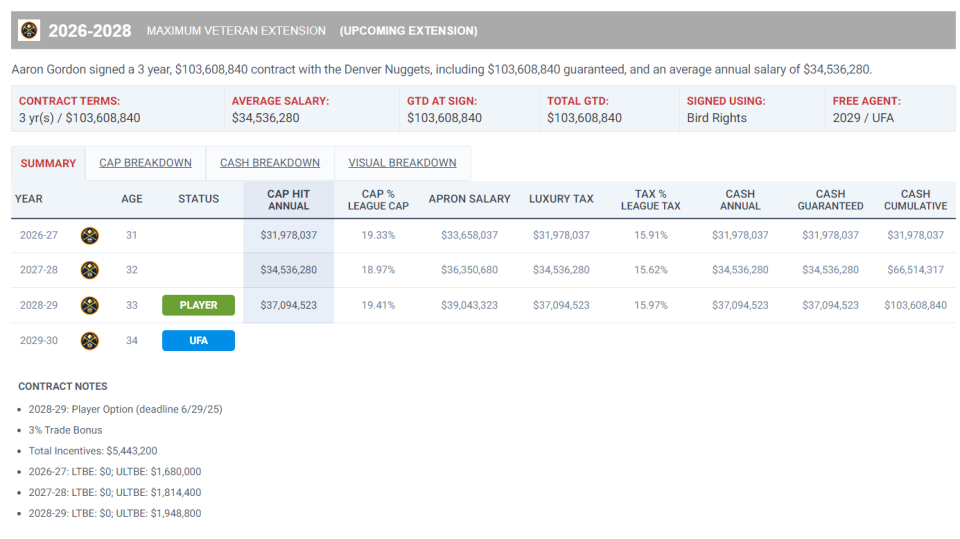This screenshot has height=539, width=960.
Task: Click the Cash Cumulative column header
Action: click(915, 199)
